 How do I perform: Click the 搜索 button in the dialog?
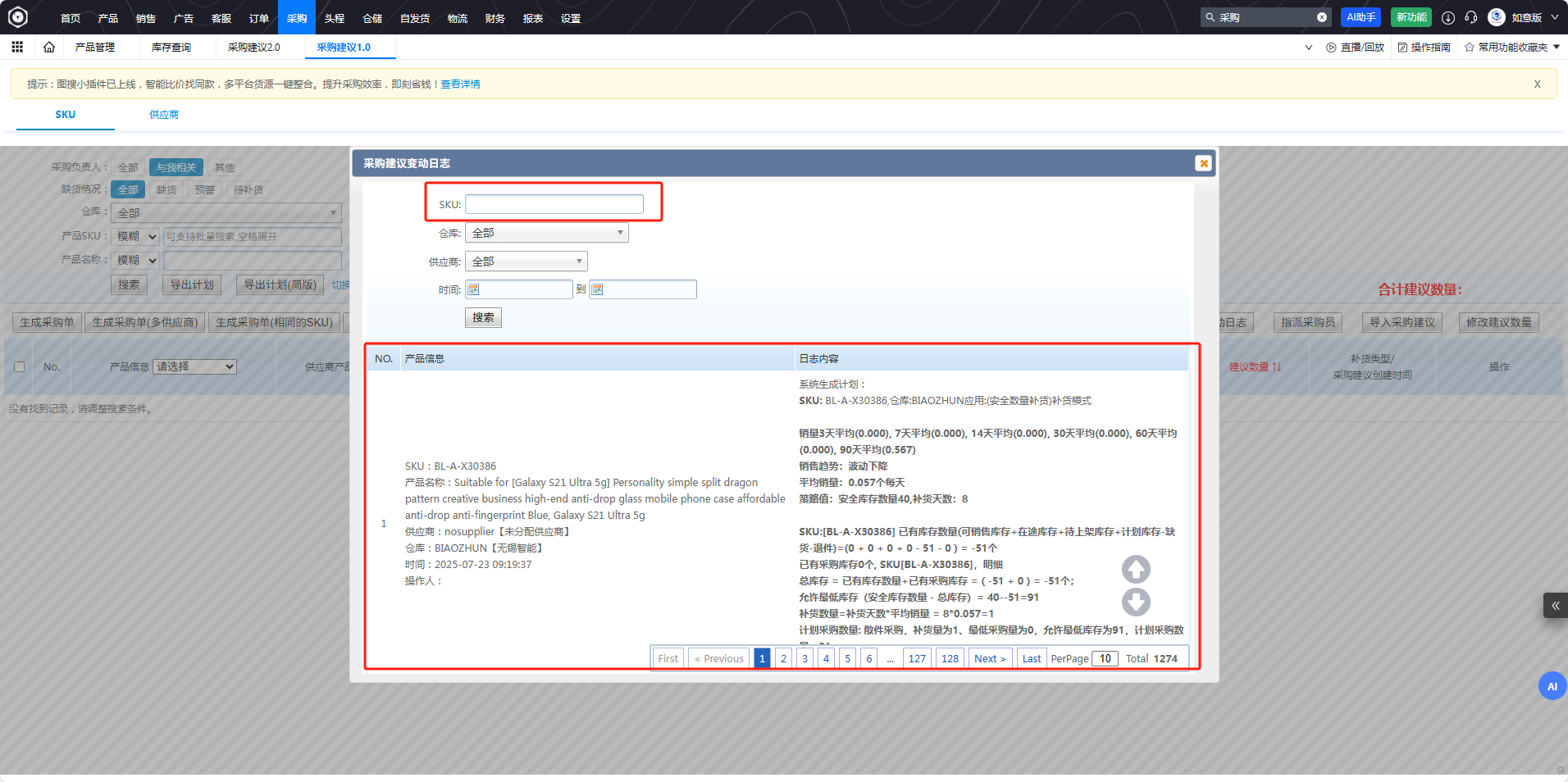tap(483, 318)
